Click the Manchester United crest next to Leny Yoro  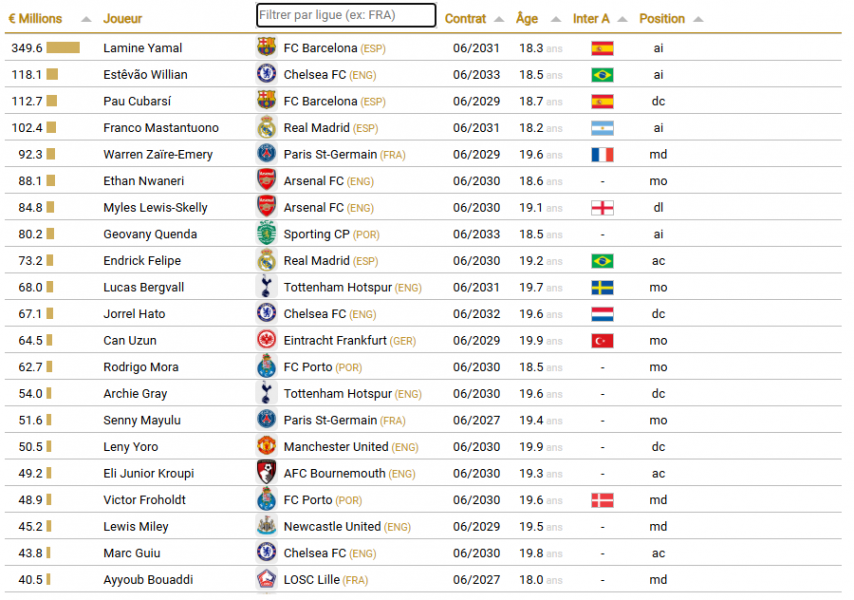(x=266, y=447)
